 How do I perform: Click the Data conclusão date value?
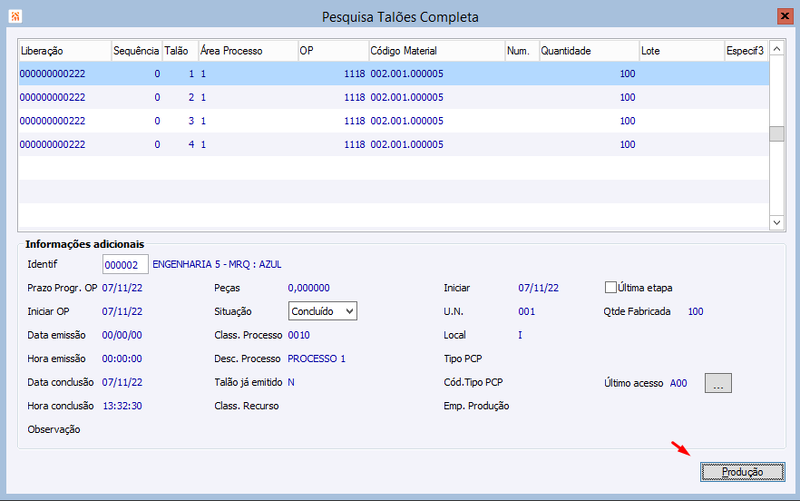coord(122,382)
